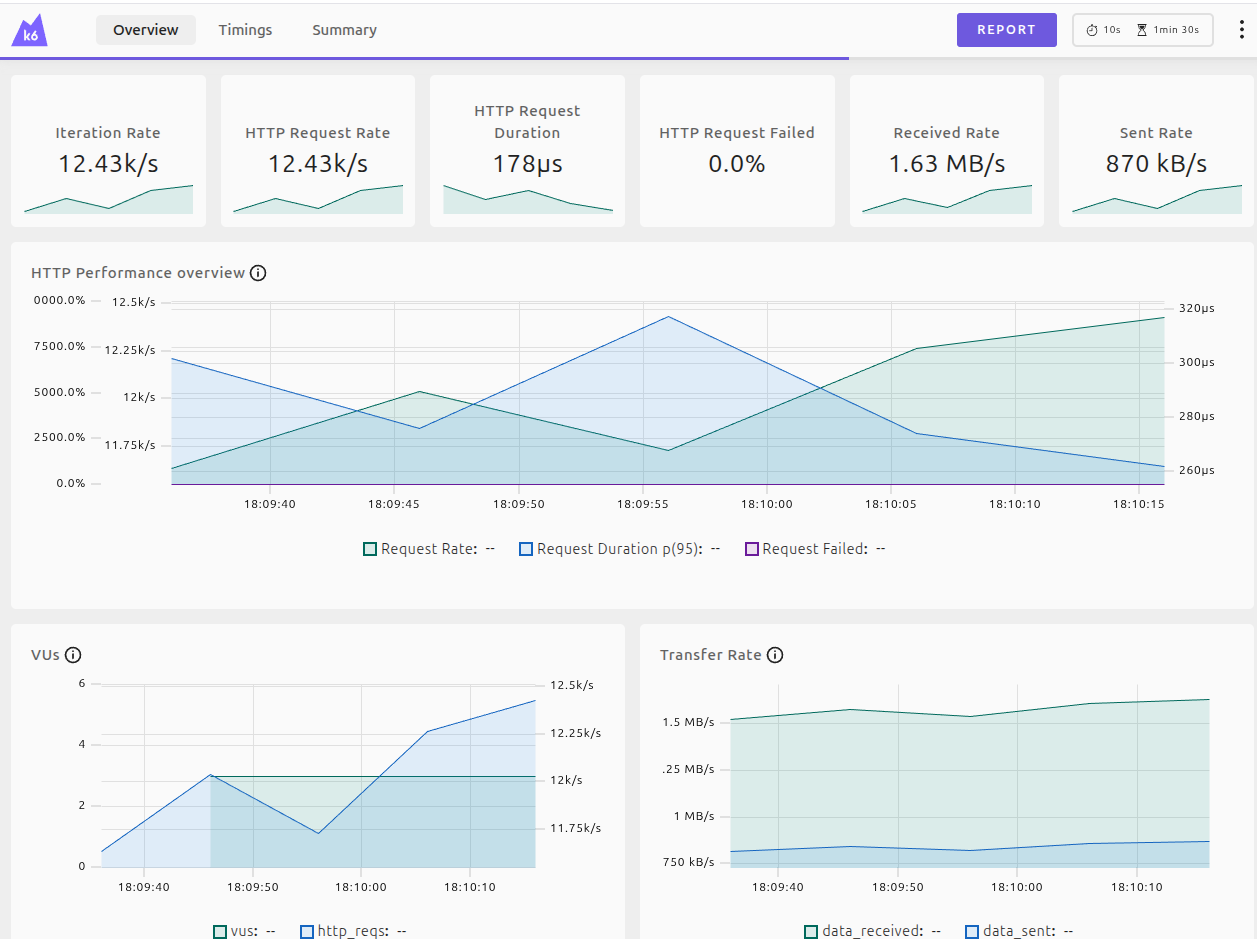Click the 18:09:55 time axis label
Screen dimensions: 1257x939
click(x=643, y=504)
